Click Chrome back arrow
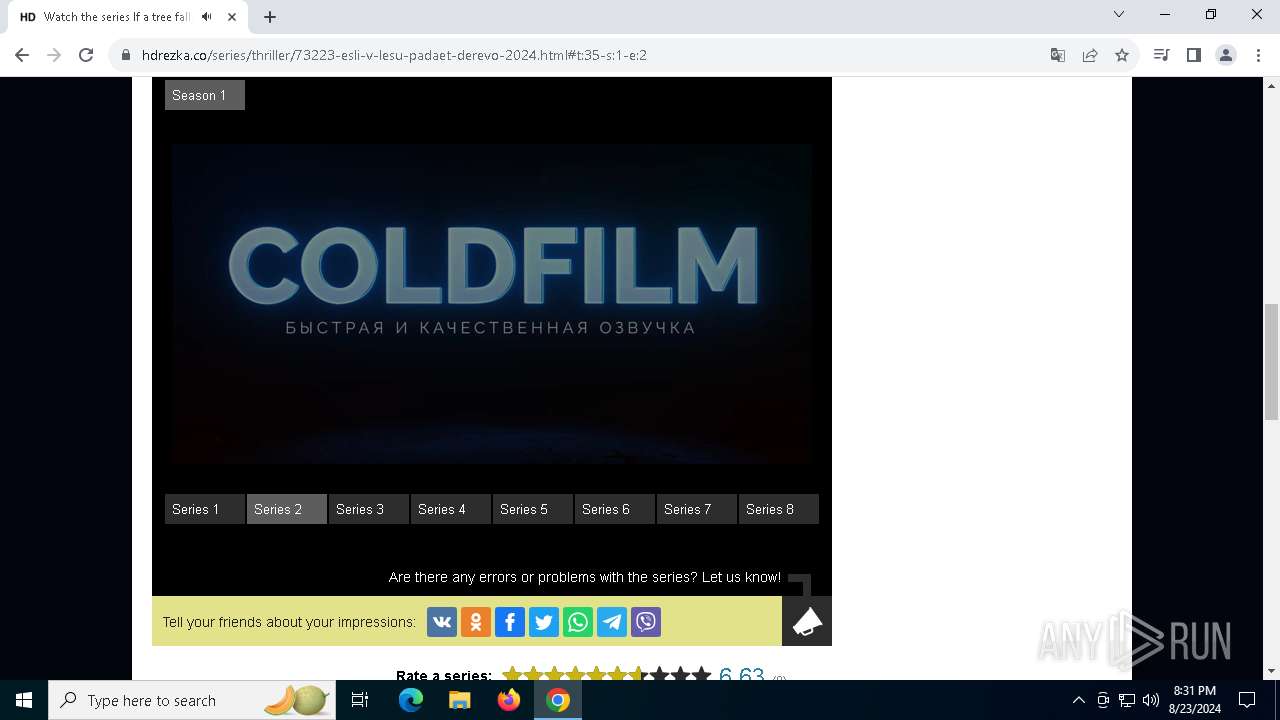Screen dimensions: 1280x720 click(22, 55)
